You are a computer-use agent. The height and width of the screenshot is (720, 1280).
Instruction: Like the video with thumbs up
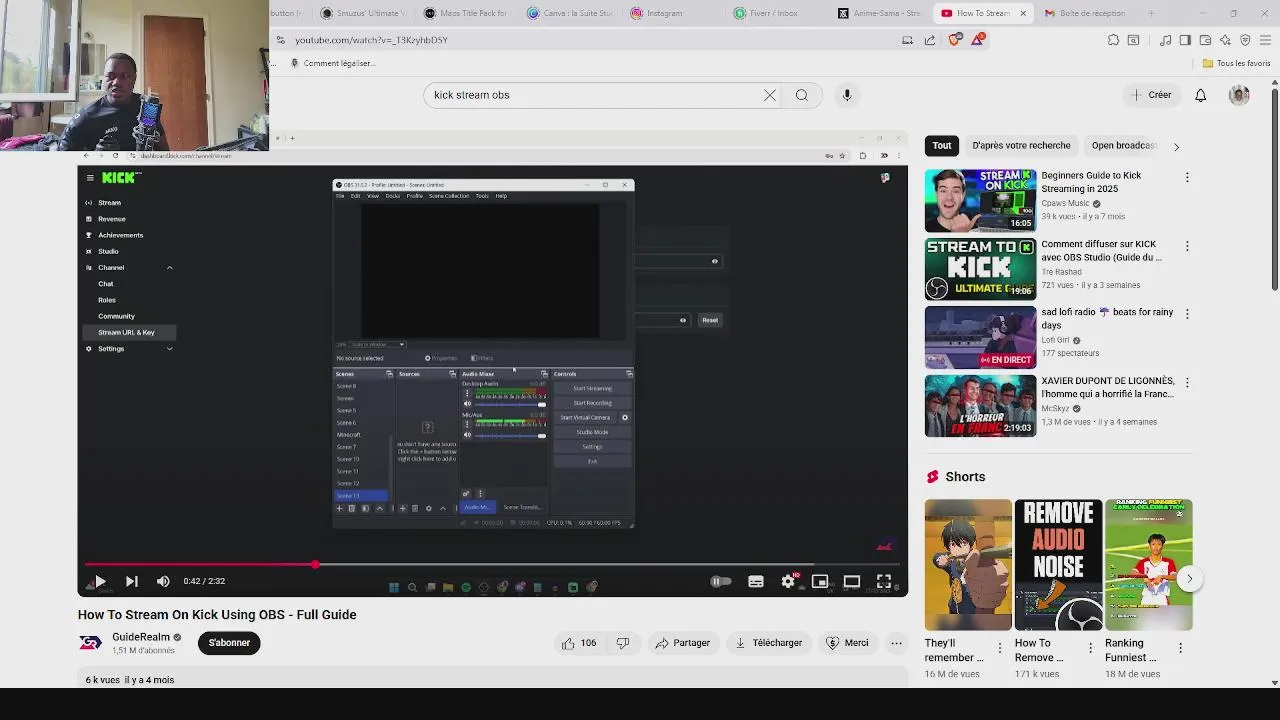pos(578,643)
